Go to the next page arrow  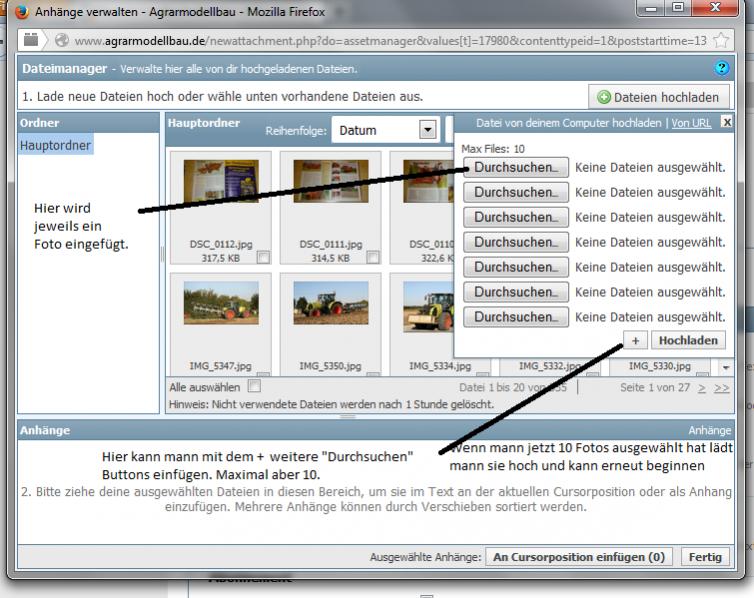701,387
